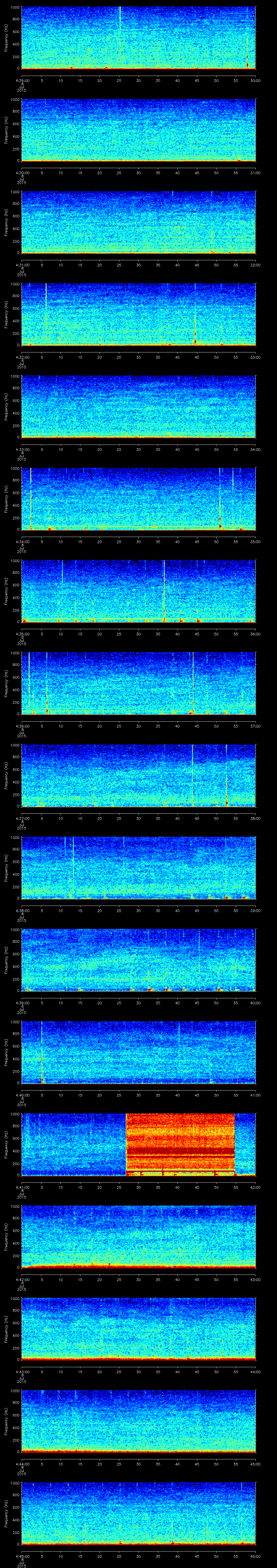Click the '33:00' end time label
The image size is (277, 1568).
255,357
